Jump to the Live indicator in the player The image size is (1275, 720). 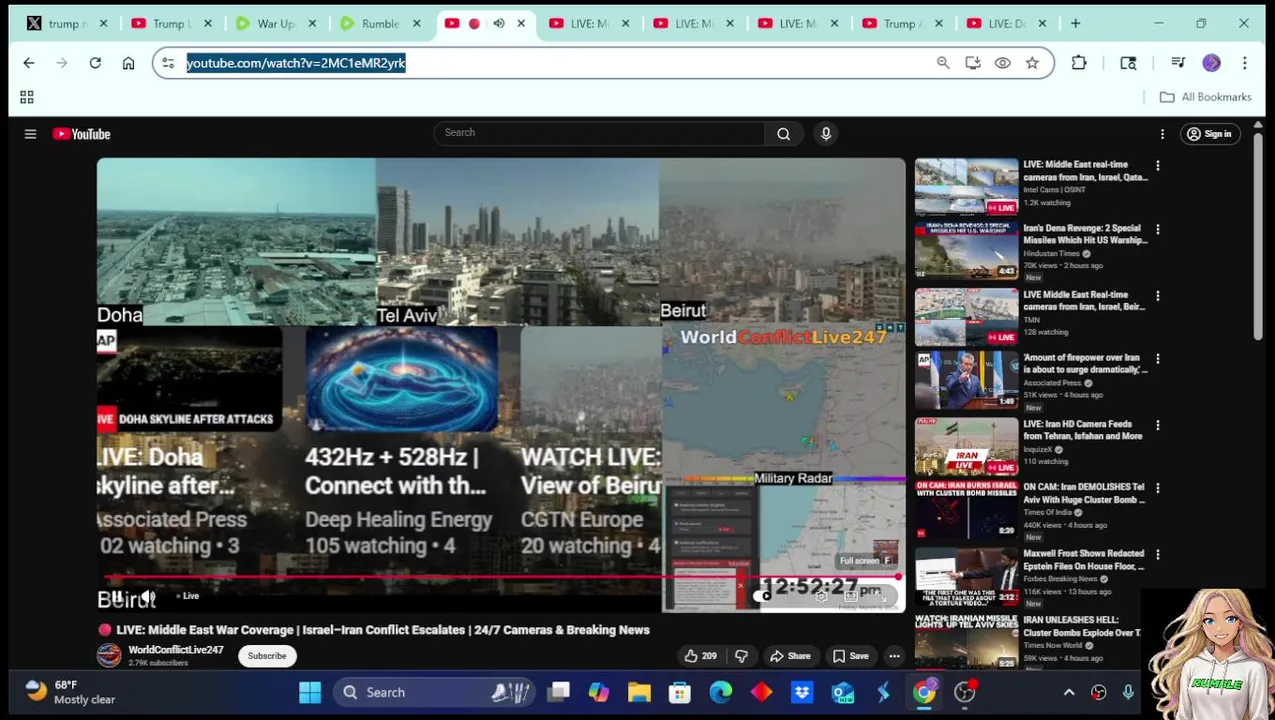coord(187,596)
